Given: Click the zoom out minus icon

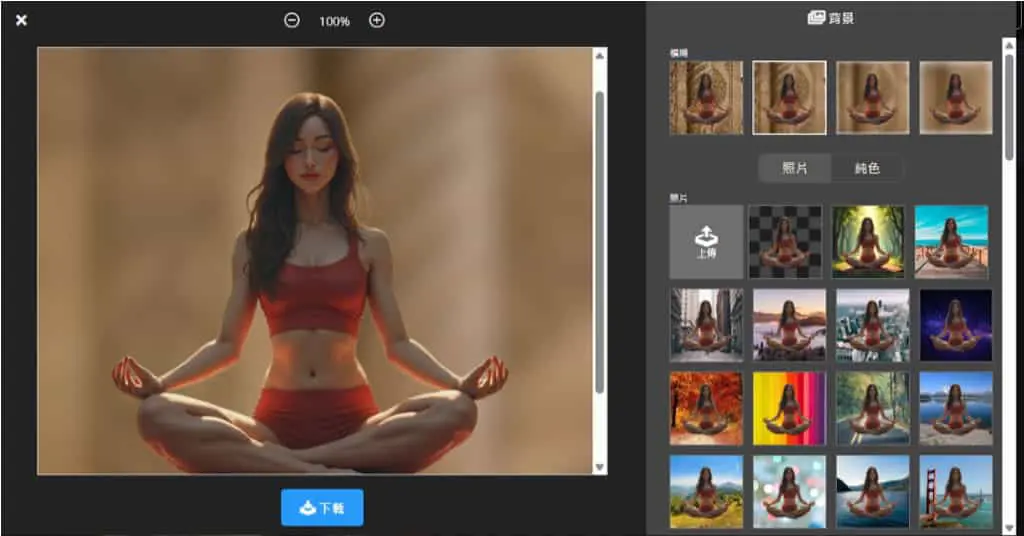Looking at the screenshot, I should click(x=292, y=20).
